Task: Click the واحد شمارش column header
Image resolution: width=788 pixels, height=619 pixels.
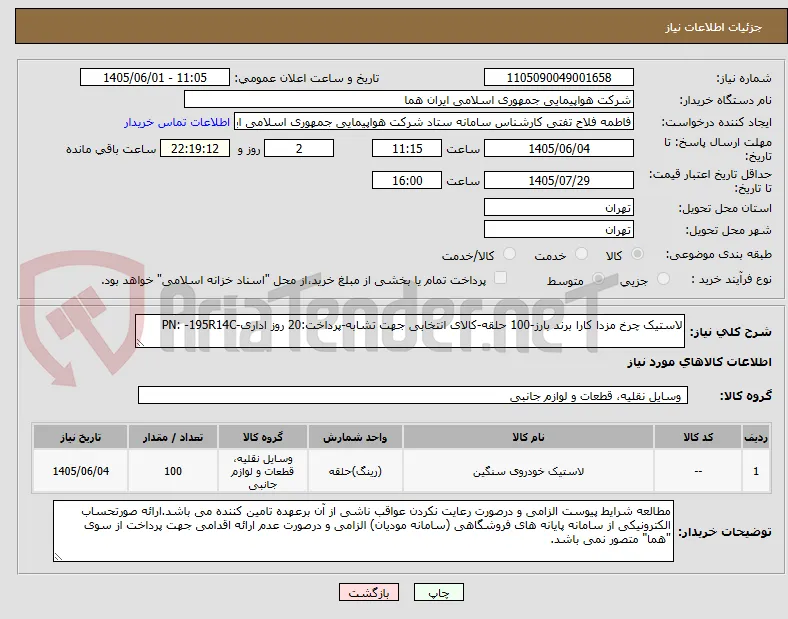Action: click(x=355, y=437)
